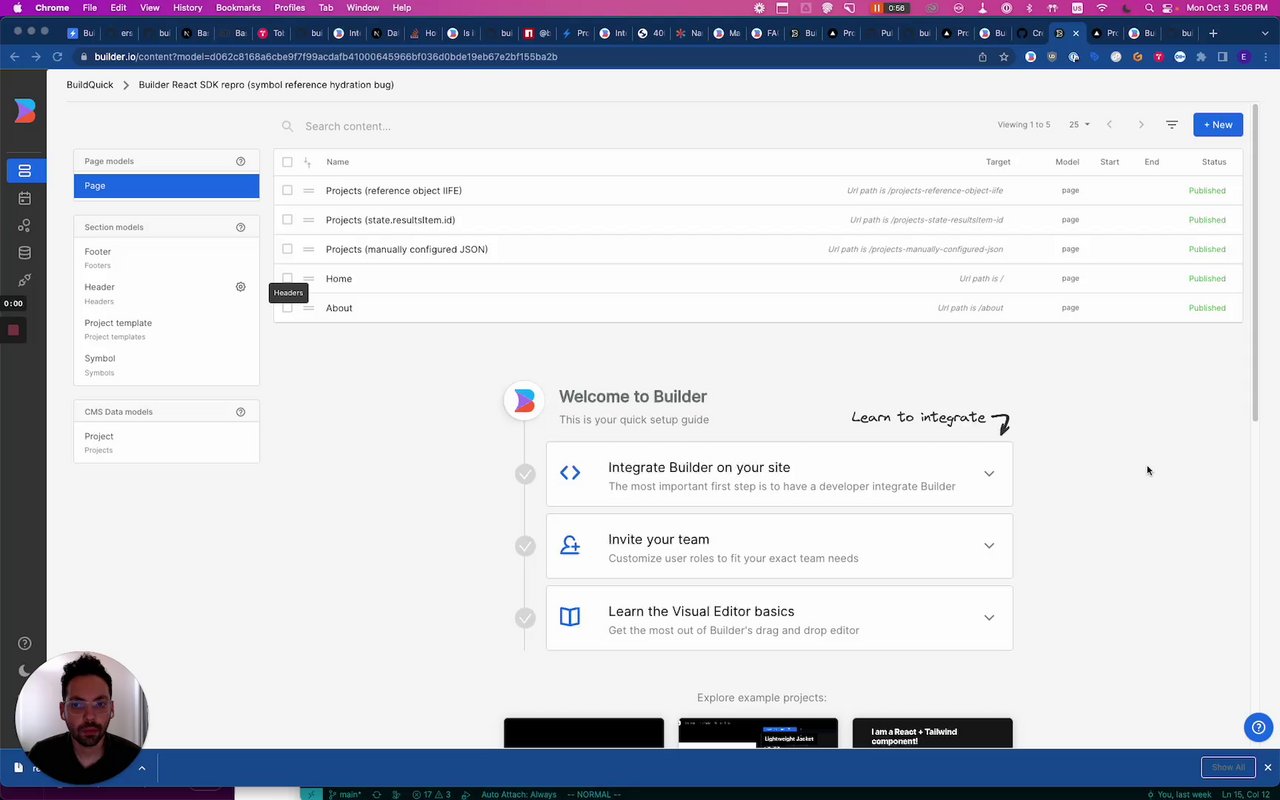Viewport: 1280px width, 800px height.
Task: Check the About row checkbox
Action: [x=287, y=308]
